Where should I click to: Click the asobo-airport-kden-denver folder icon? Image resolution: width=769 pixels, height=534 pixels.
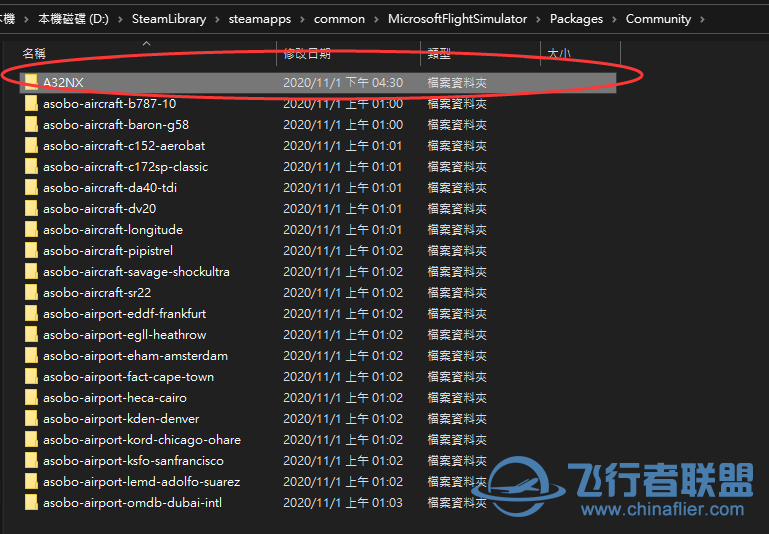(x=31, y=419)
